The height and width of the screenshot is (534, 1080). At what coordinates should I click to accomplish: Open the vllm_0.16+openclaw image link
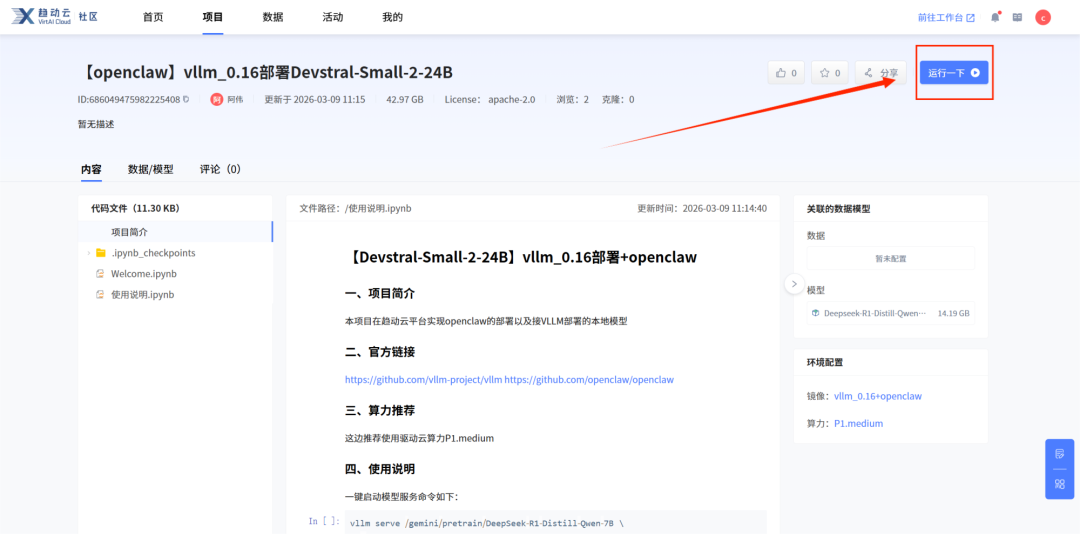[878, 396]
